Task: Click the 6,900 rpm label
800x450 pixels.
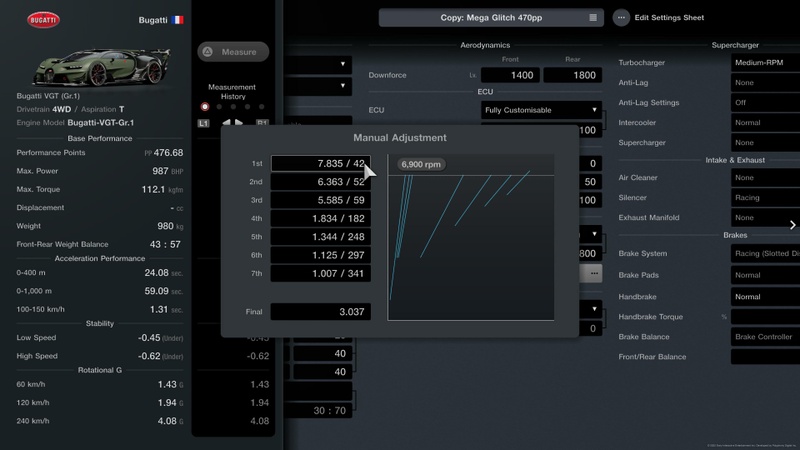Action: coord(421,164)
